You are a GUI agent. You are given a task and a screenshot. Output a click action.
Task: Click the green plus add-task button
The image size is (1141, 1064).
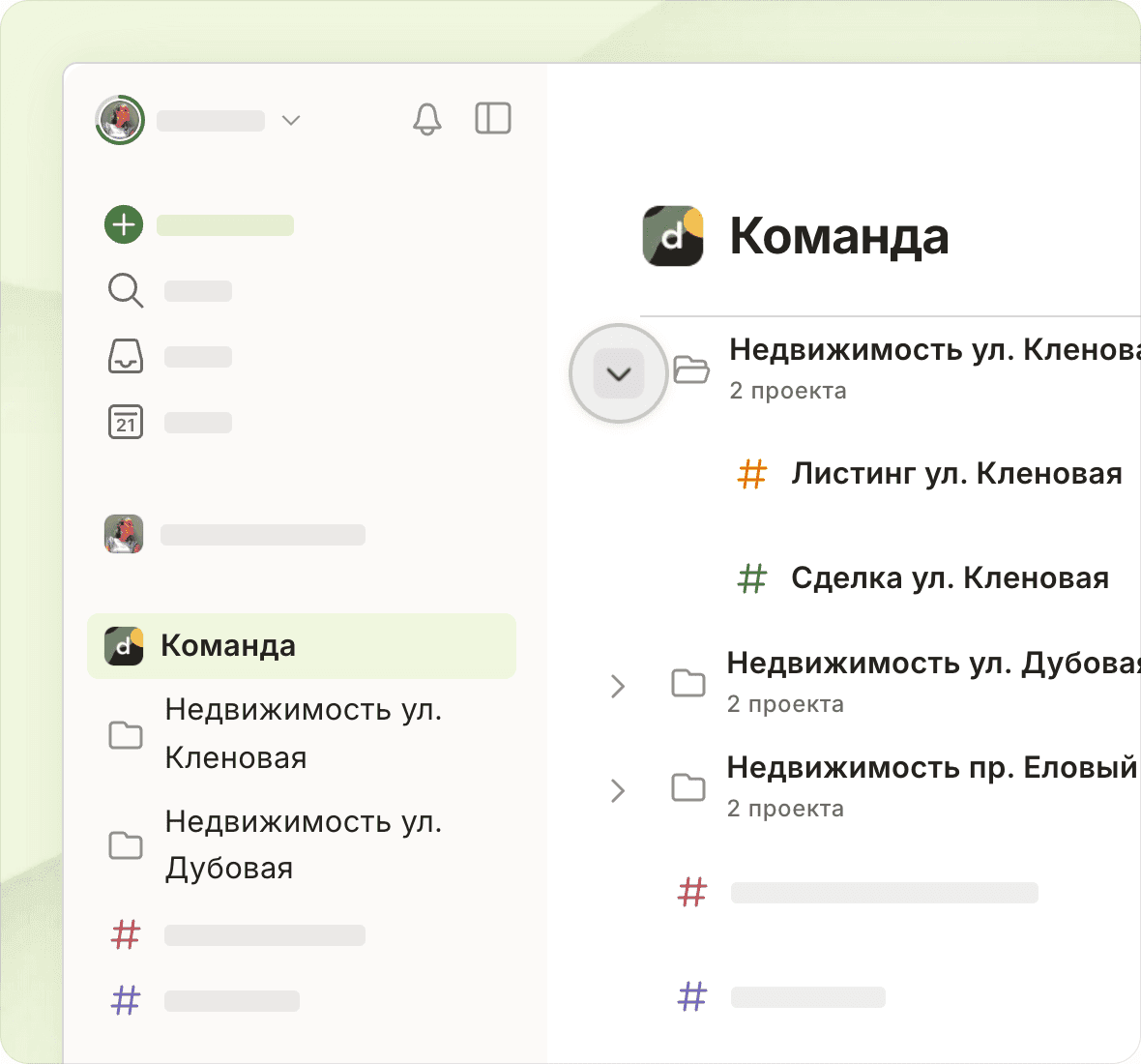tap(124, 224)
